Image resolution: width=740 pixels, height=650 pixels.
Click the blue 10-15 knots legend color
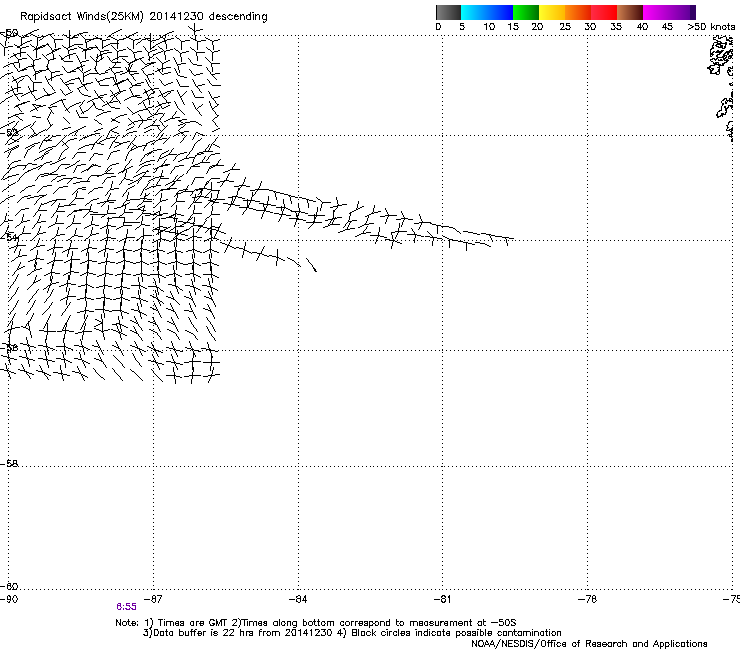coord(500,12)
